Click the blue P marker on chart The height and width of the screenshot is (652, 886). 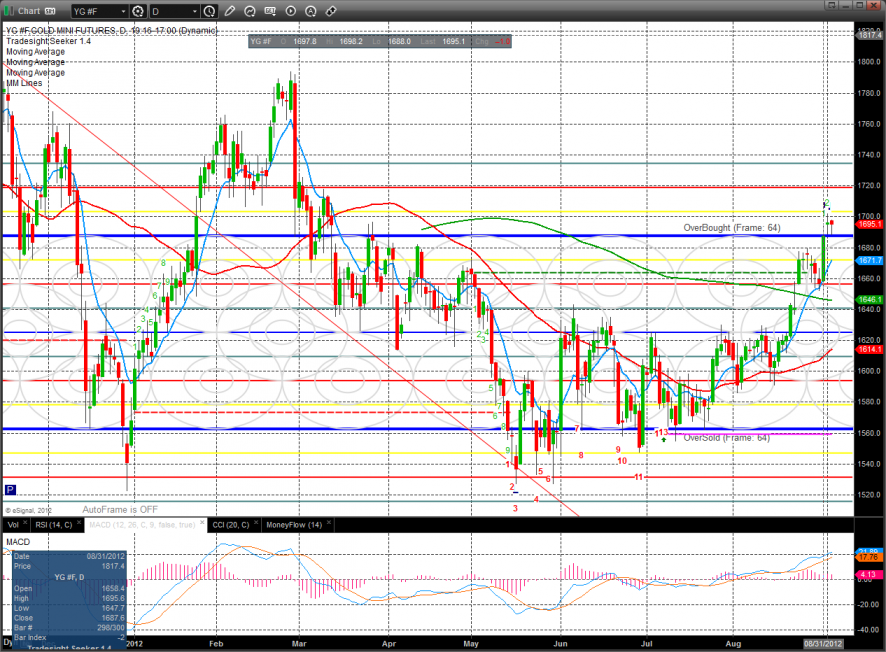pyautogui.click(x=10, y=490)
